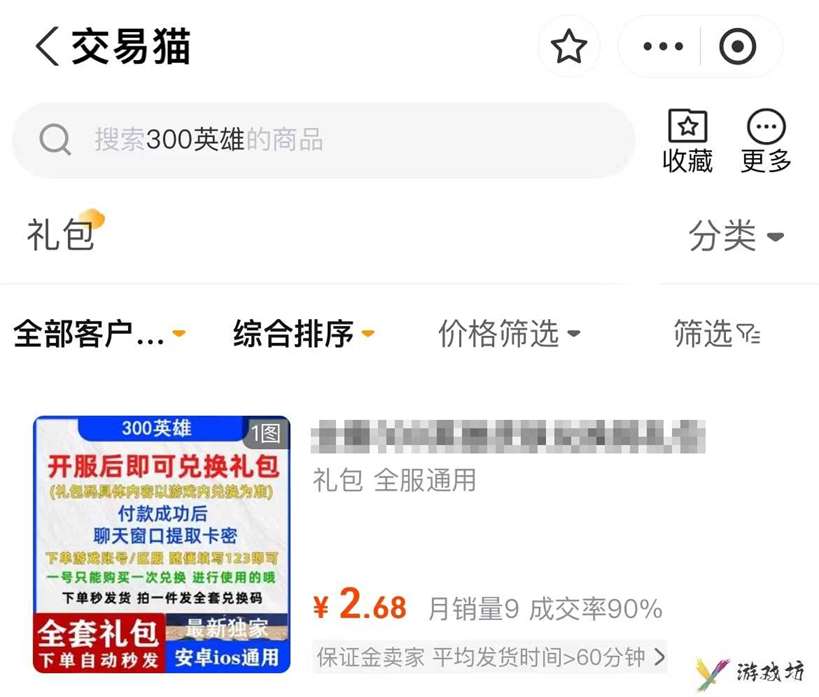819x697 pixels.
Task: Expand the 分类 category dropdown
Action: coord(736,236)
